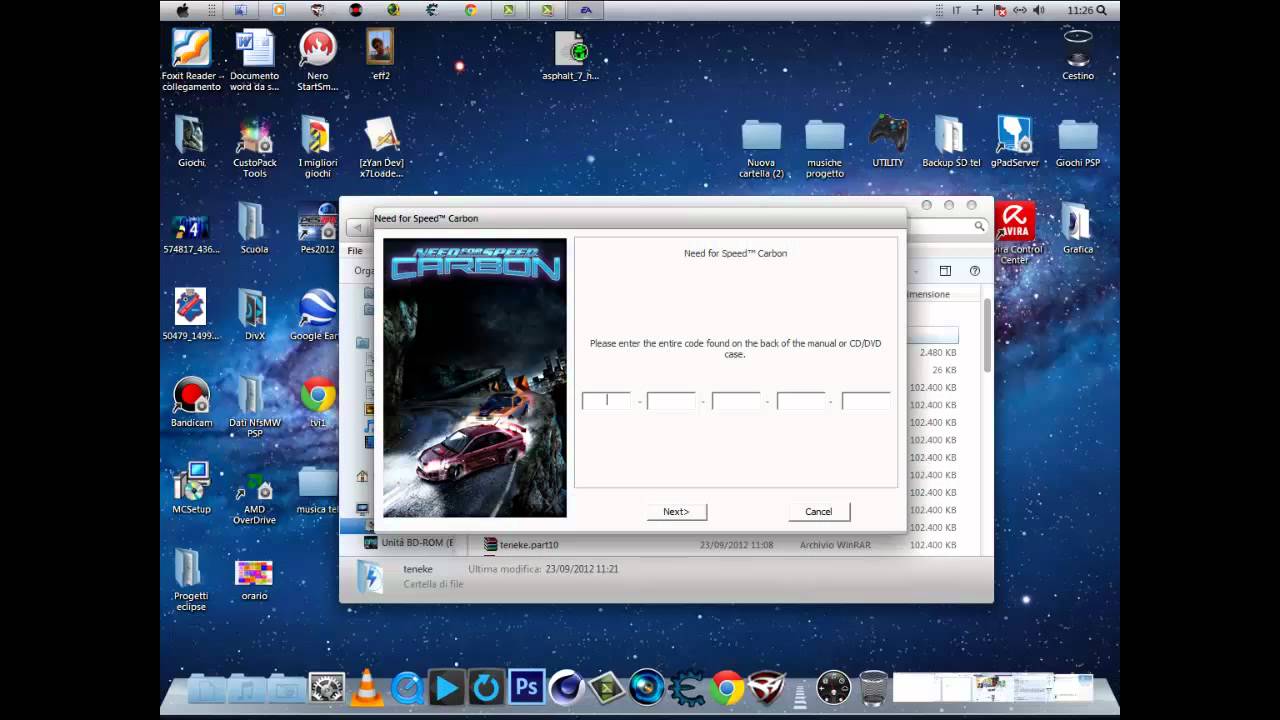Select the asphalt_7_h desktop file icon
Image resolution: width=1280 pixels, height=720 pixels.
click(x=570, y=55)
